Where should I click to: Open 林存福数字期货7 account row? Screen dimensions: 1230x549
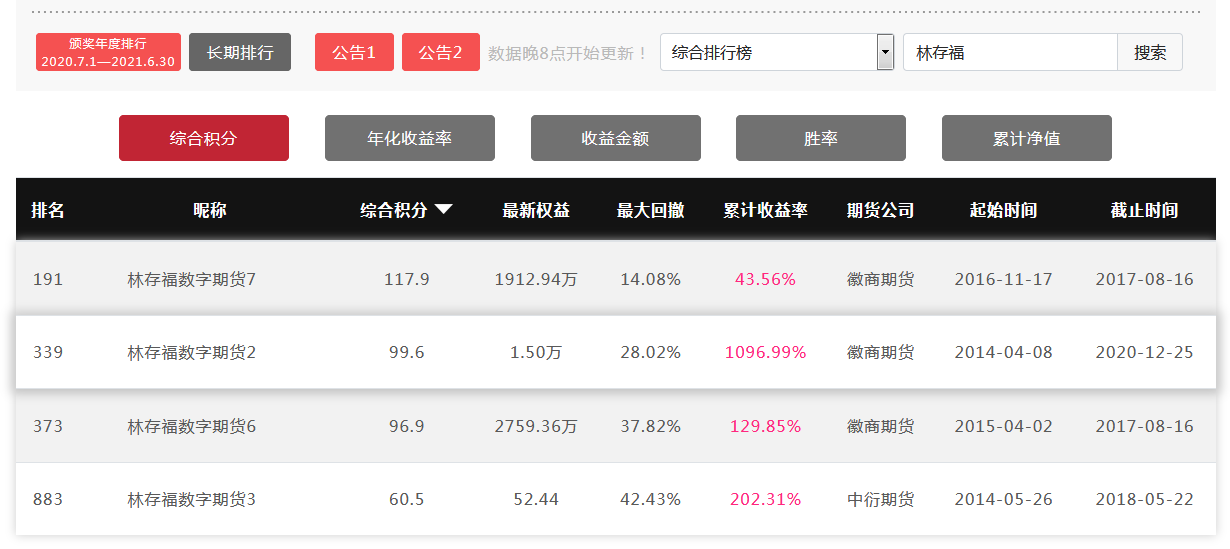coord(616,279)
